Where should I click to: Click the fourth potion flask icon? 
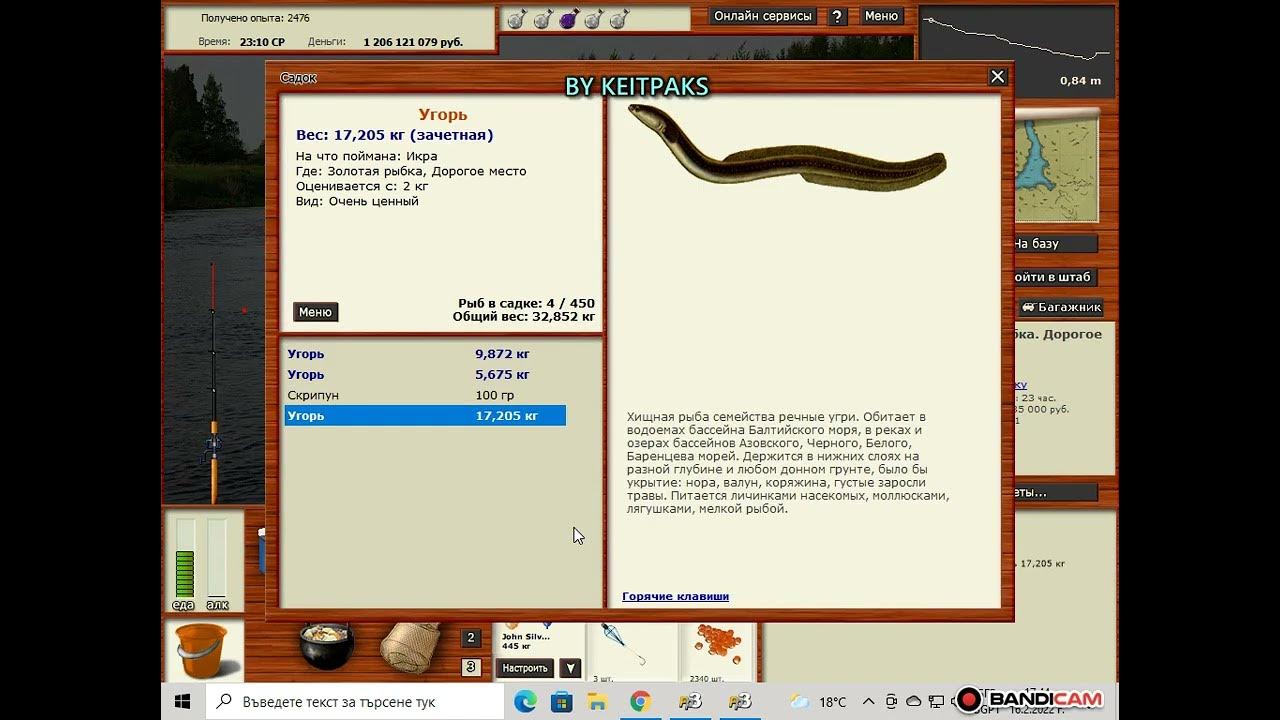click(594, 18)
